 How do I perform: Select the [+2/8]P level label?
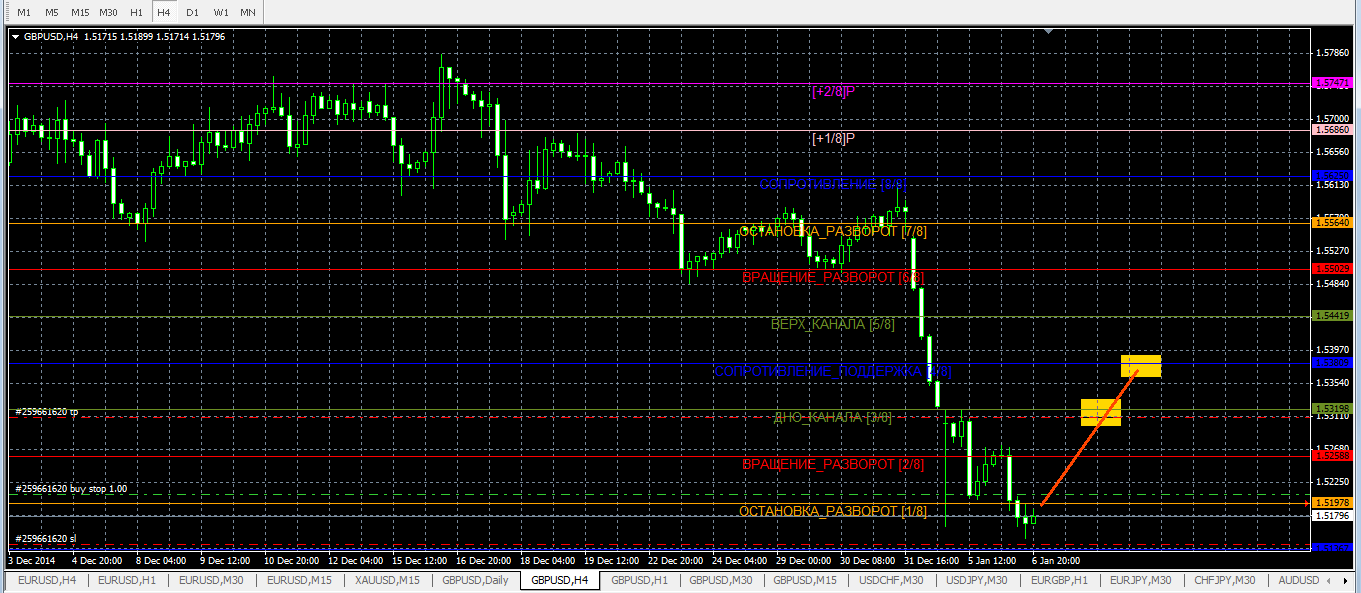click(x=834, y=91)
